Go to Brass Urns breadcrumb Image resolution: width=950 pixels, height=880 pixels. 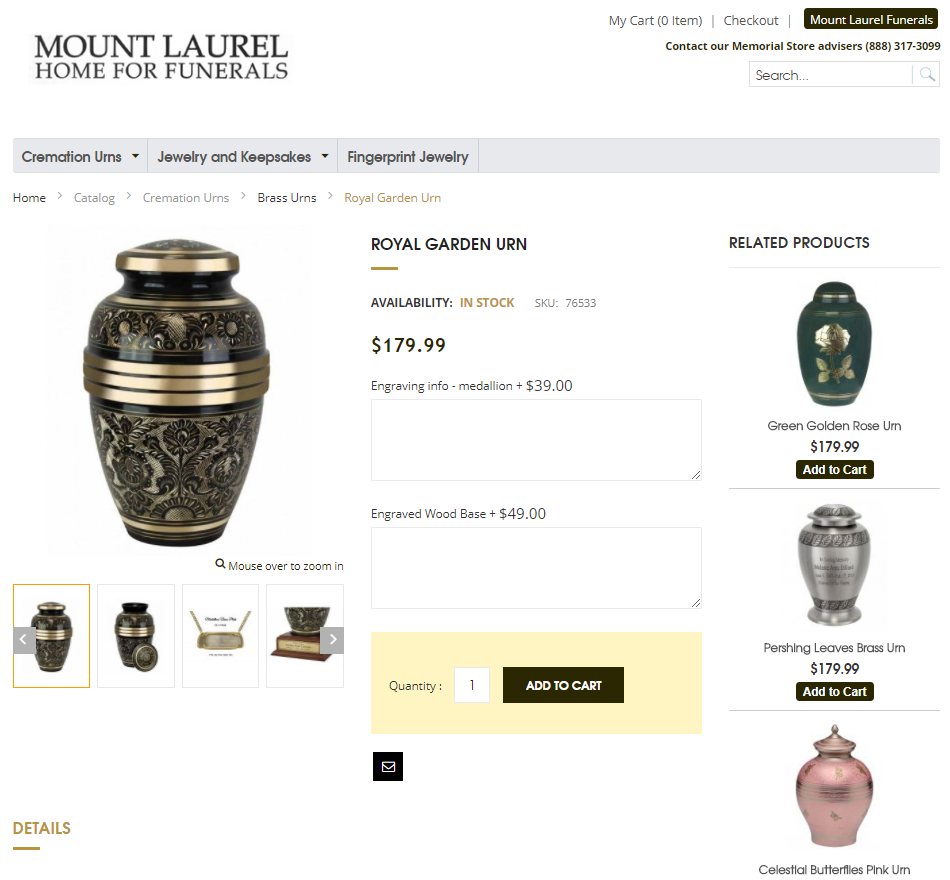287,198
